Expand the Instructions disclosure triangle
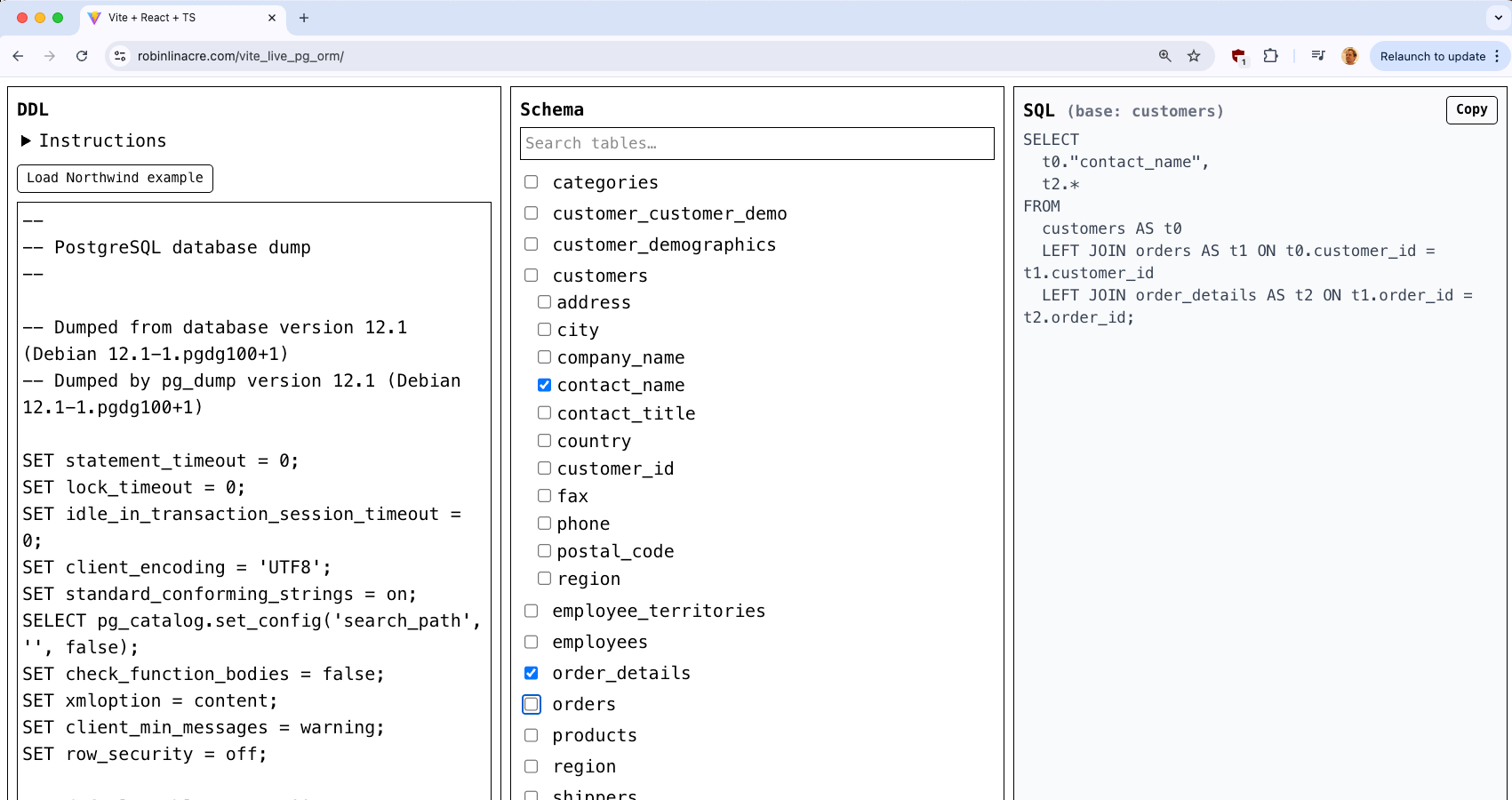 [x=26, y=140]
